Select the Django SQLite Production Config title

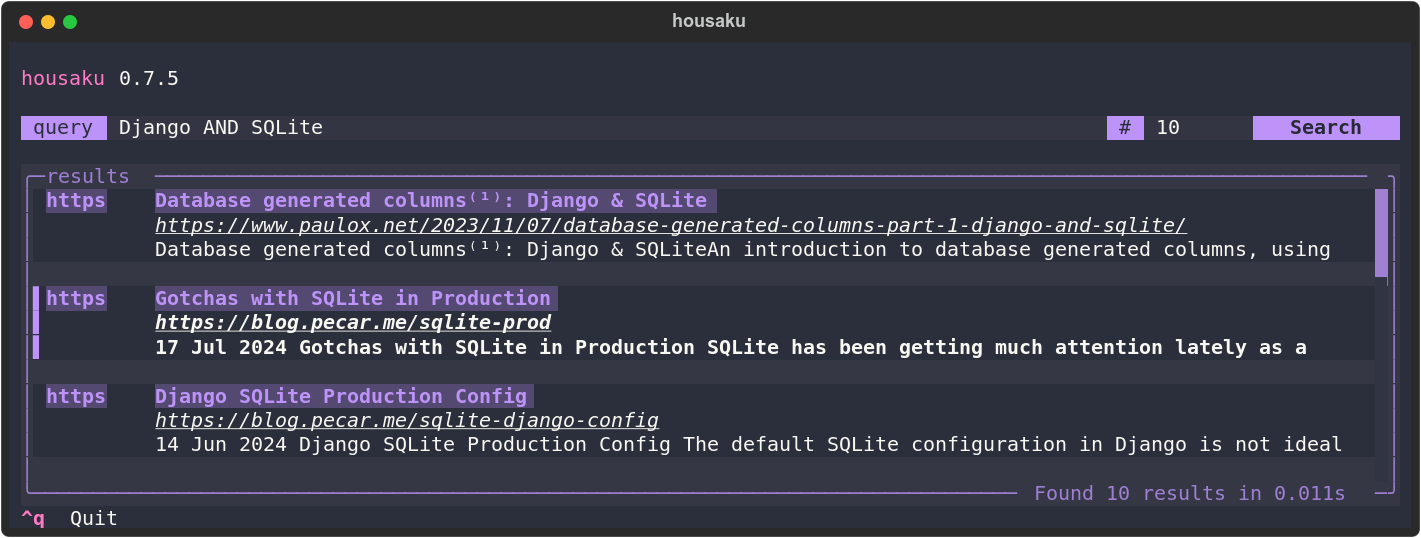(340, 396)
